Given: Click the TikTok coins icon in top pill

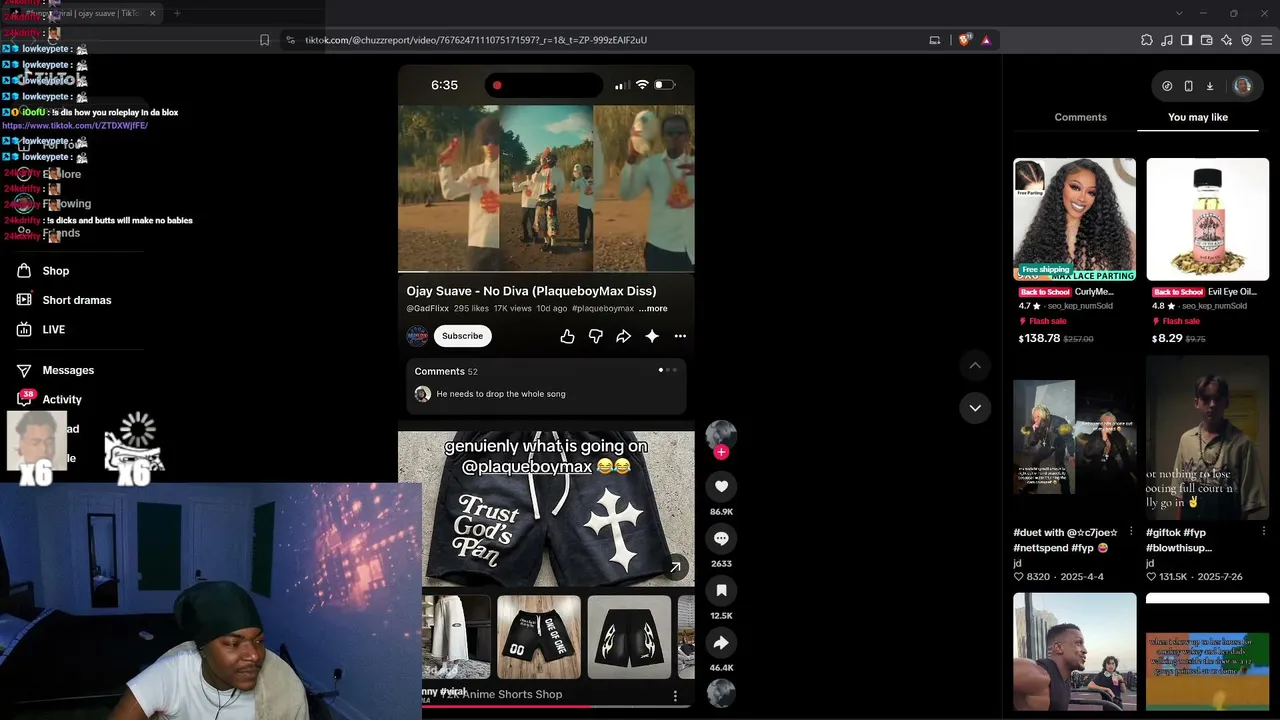Looking at the screenshot, I should (1167, 86).
